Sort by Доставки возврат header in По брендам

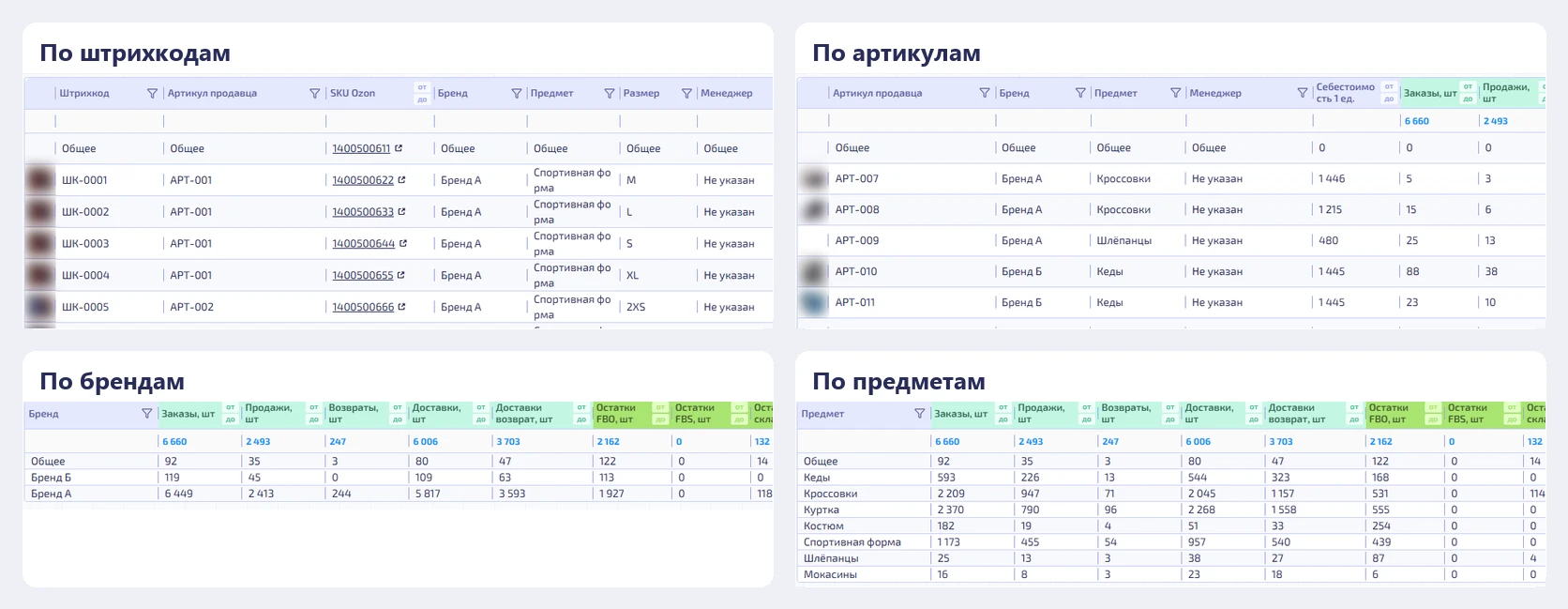[524, 414]
